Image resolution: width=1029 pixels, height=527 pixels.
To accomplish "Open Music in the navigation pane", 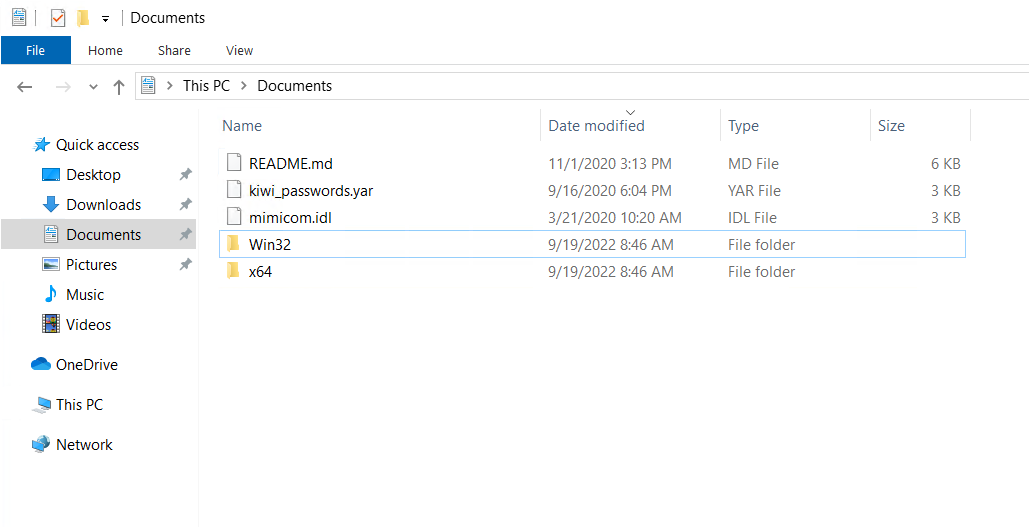I will (x=85, y=295).
